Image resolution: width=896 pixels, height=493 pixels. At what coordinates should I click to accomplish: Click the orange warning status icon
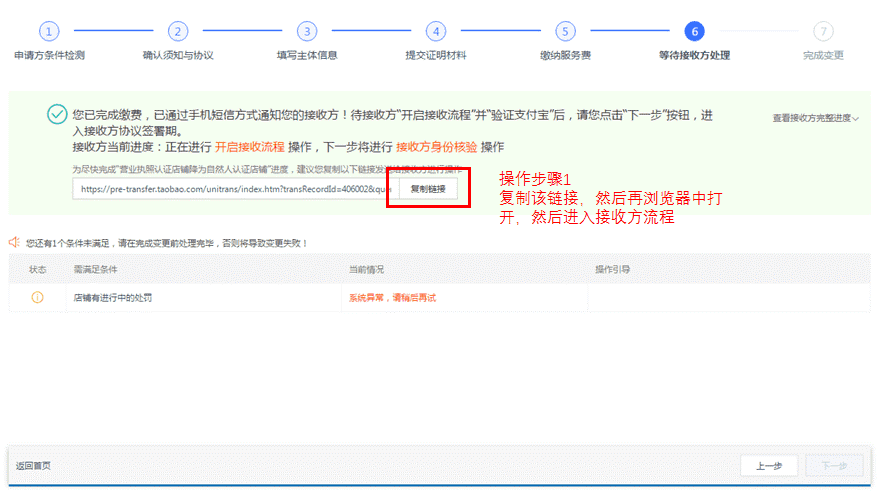(x=38, y=297)
